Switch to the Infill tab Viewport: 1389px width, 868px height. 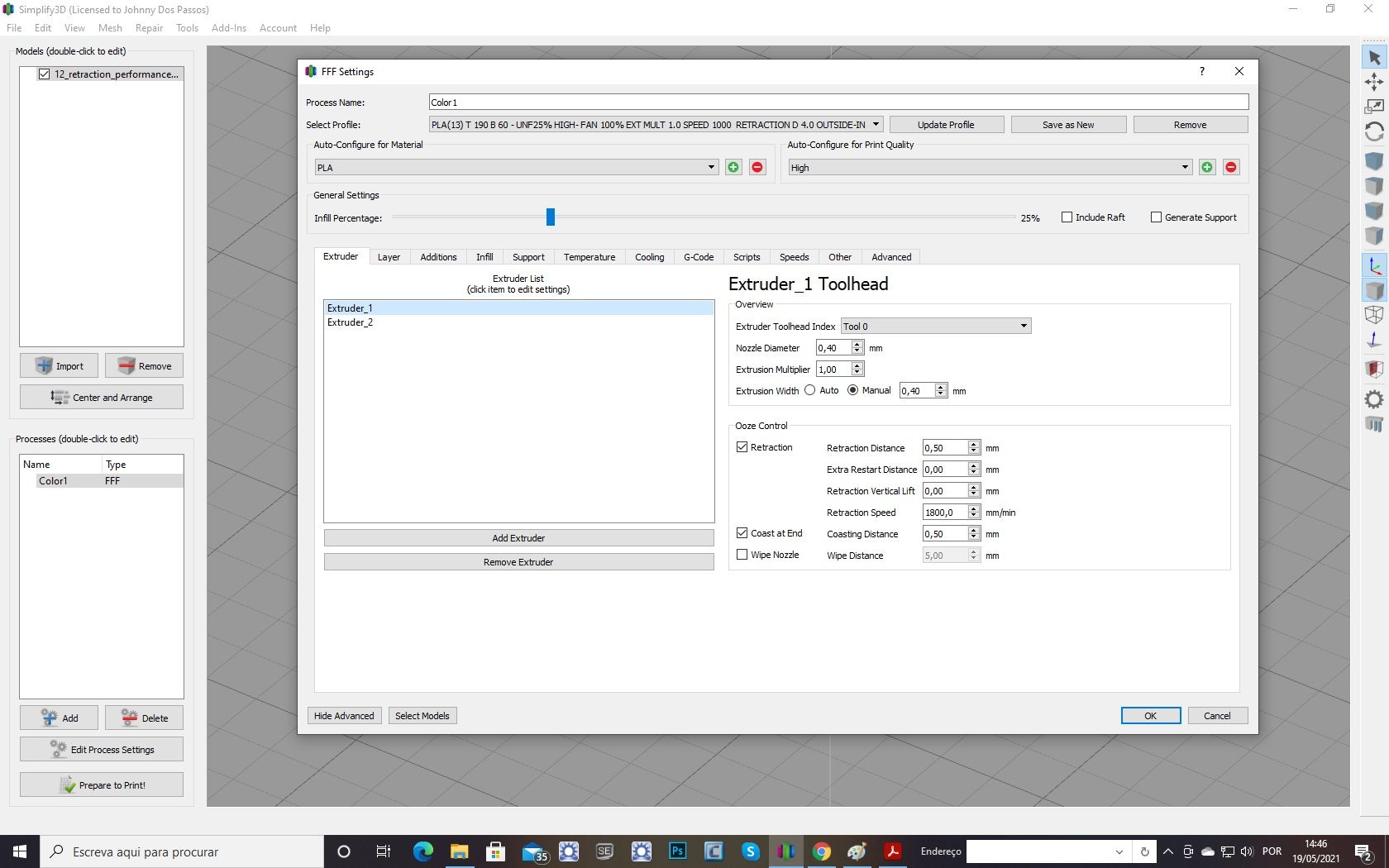[x=484, y=257]
